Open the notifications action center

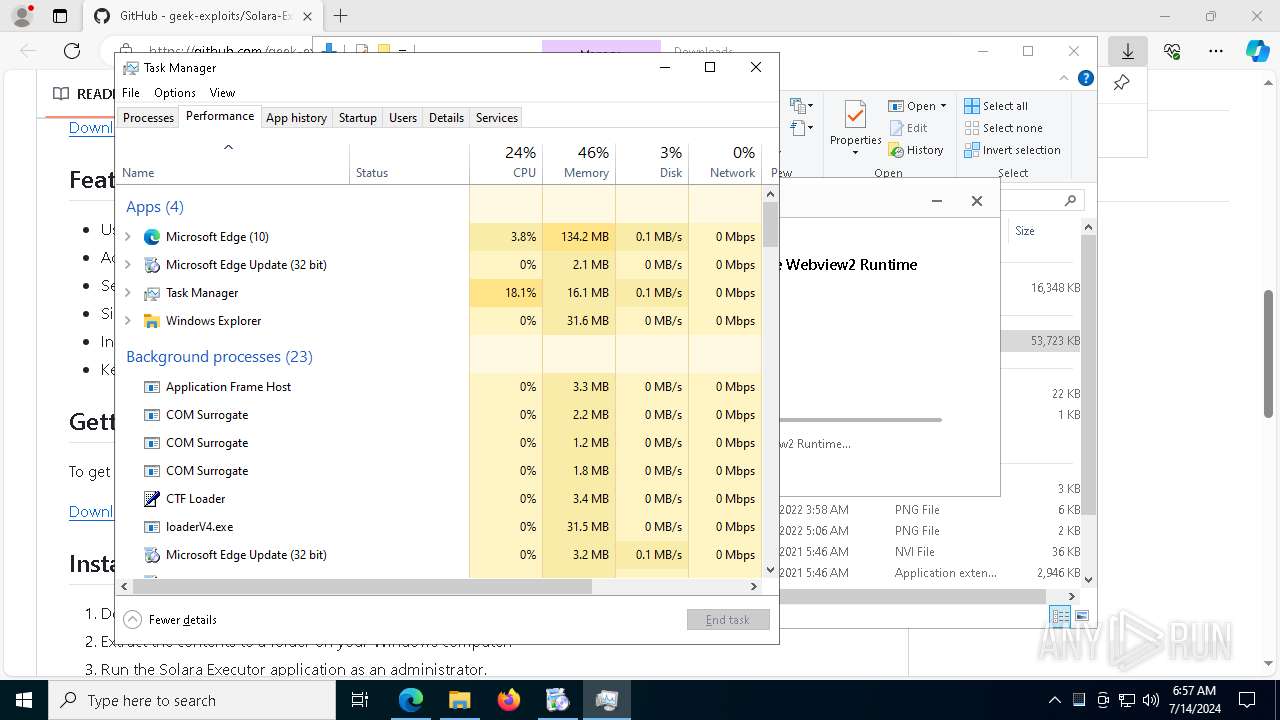click(x=1247, y=700)
